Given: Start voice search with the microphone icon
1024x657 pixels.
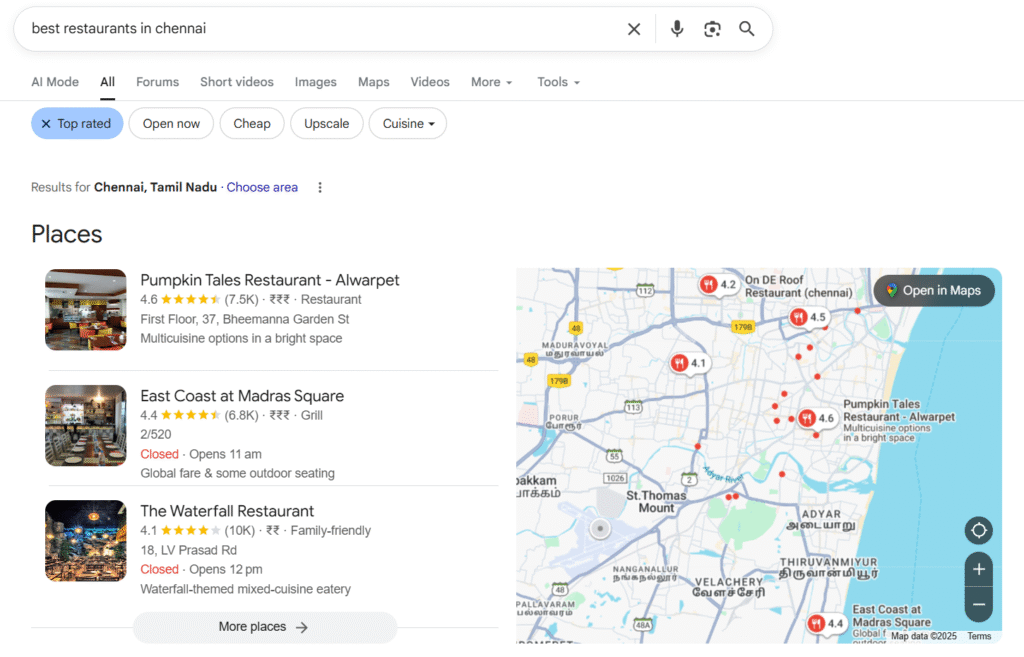Looking at the screenshot, I should [677, 29].
